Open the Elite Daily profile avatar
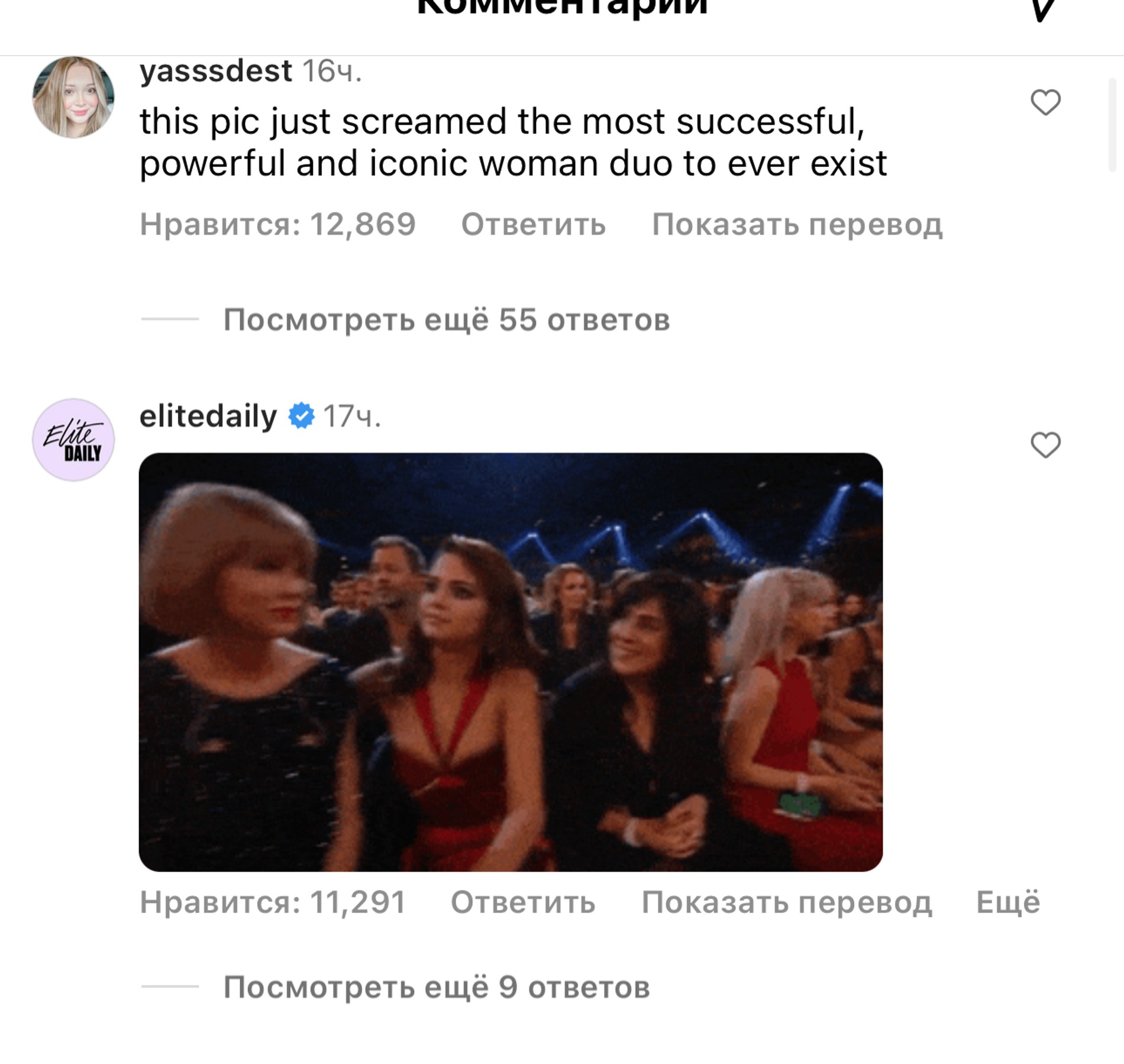Viewport: 1124px width, 1064px height. (73, 440)
